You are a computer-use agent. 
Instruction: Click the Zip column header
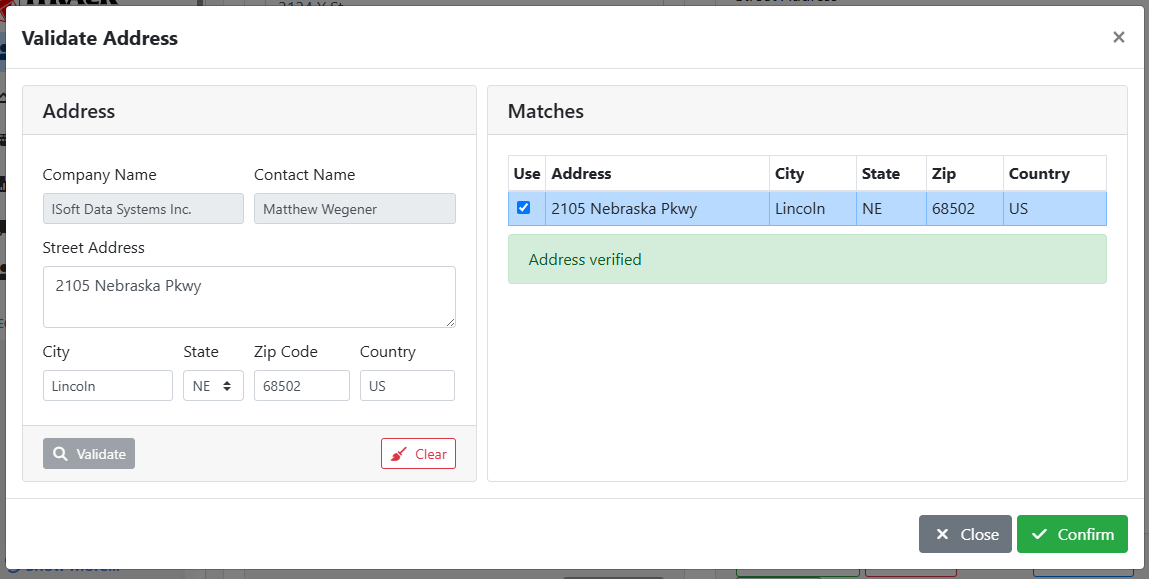(x=944, y=173)
